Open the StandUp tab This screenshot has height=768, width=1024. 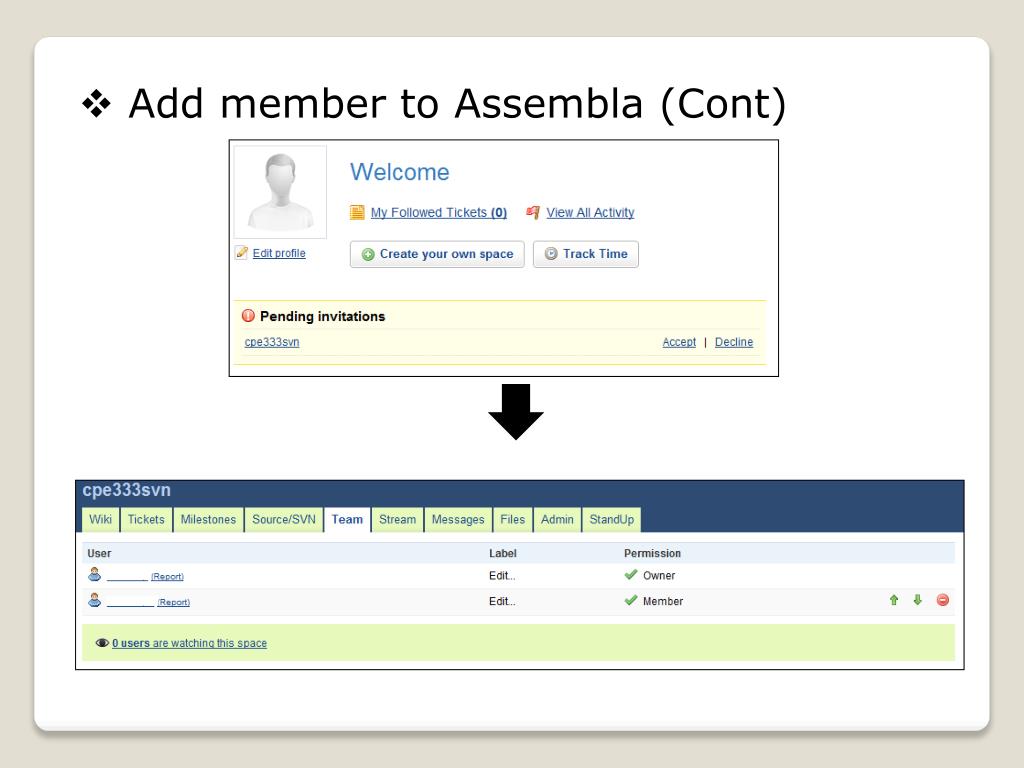pos(612,520)
